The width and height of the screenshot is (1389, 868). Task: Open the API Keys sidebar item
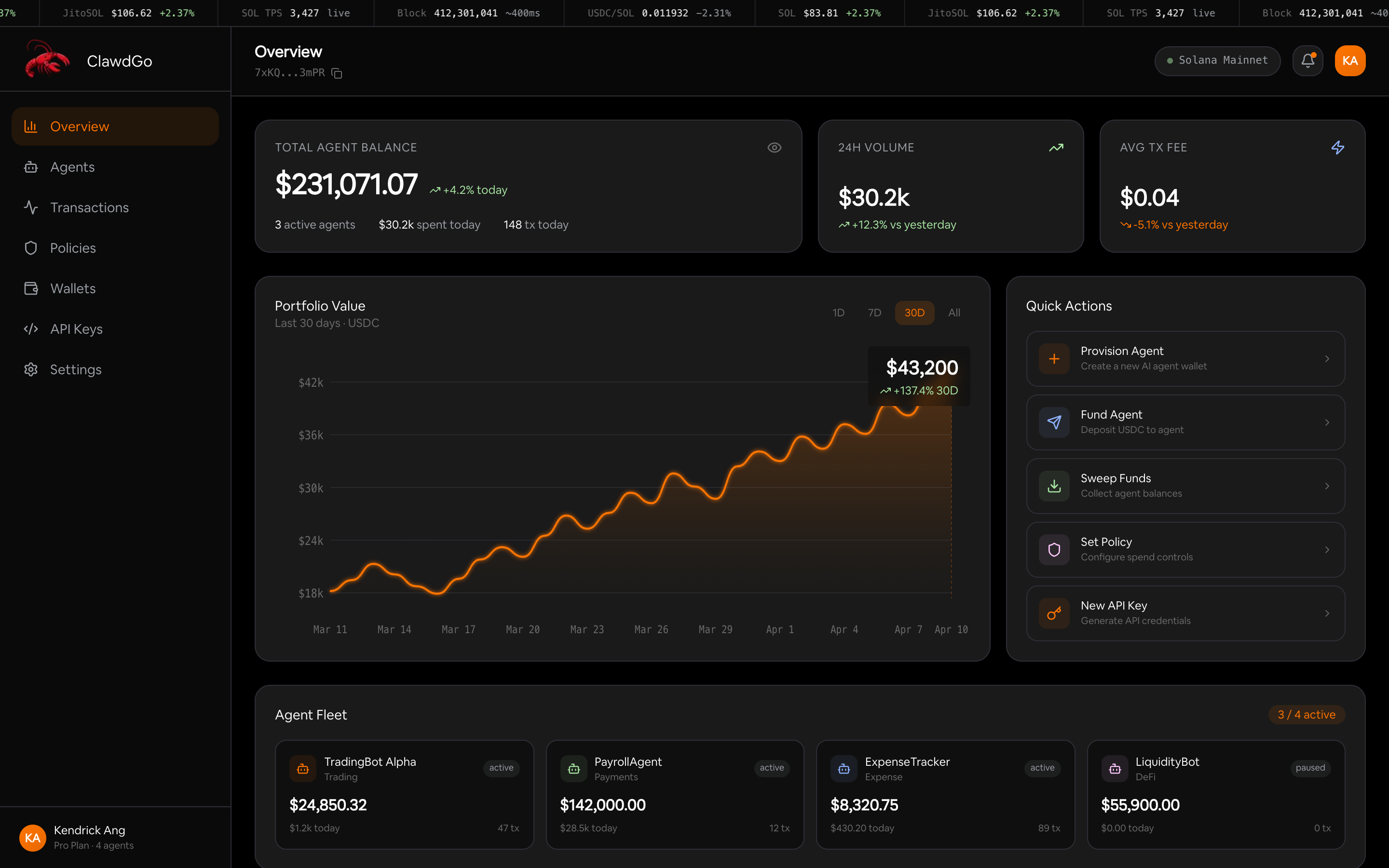click(x=76, y=329)
